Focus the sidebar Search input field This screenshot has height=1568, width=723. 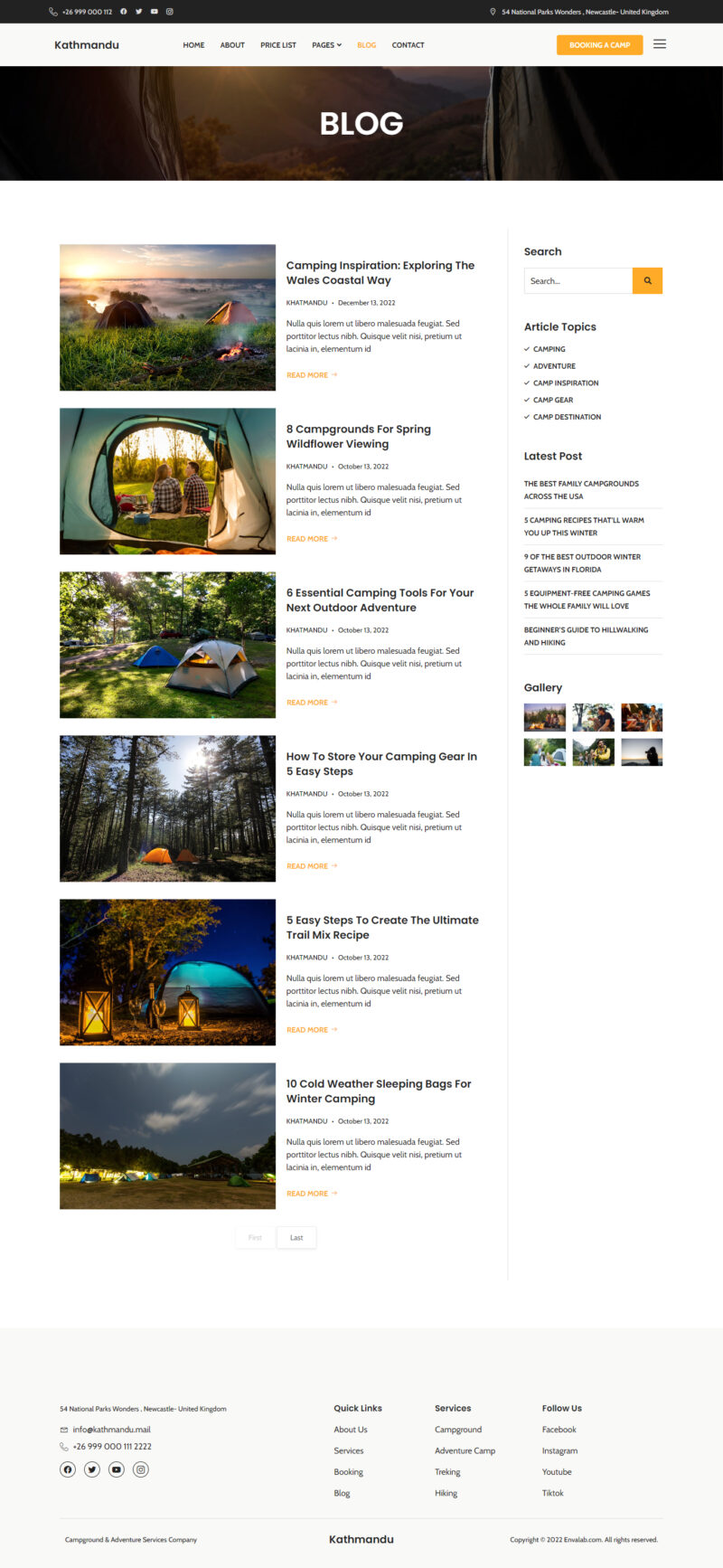pos(578,280)
